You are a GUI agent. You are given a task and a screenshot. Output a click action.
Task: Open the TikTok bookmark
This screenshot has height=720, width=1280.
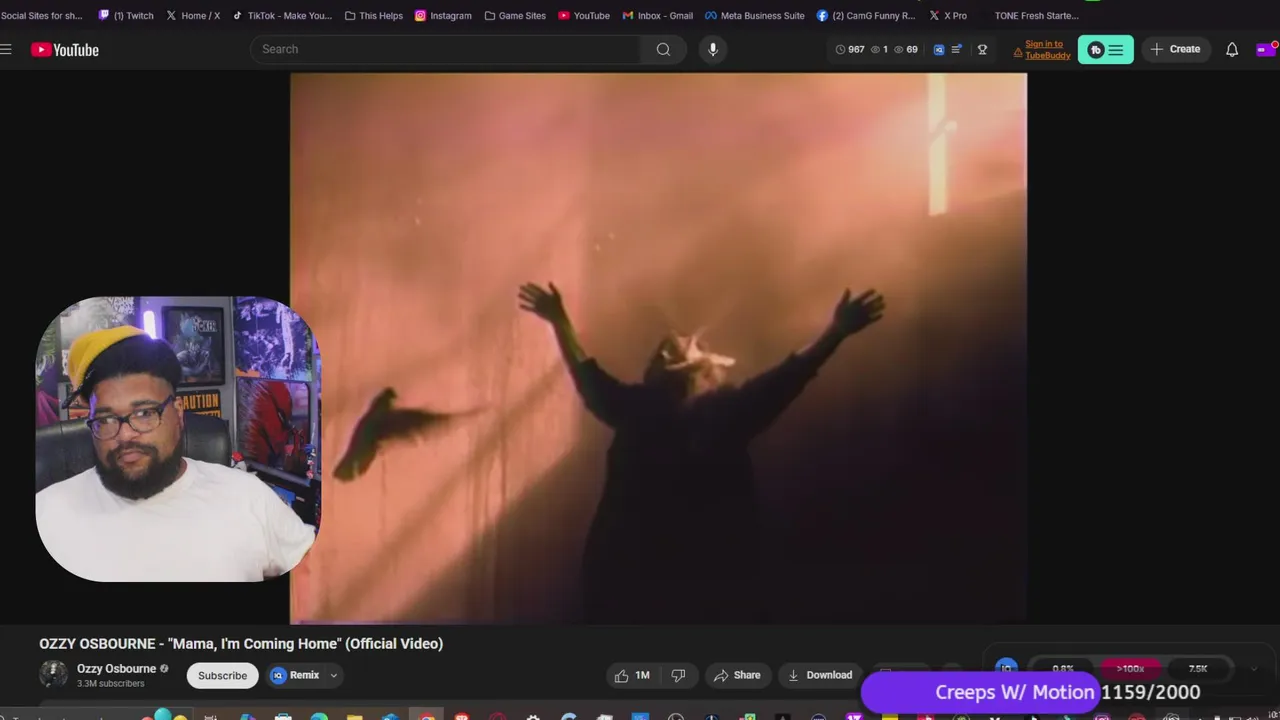point(282,15)
